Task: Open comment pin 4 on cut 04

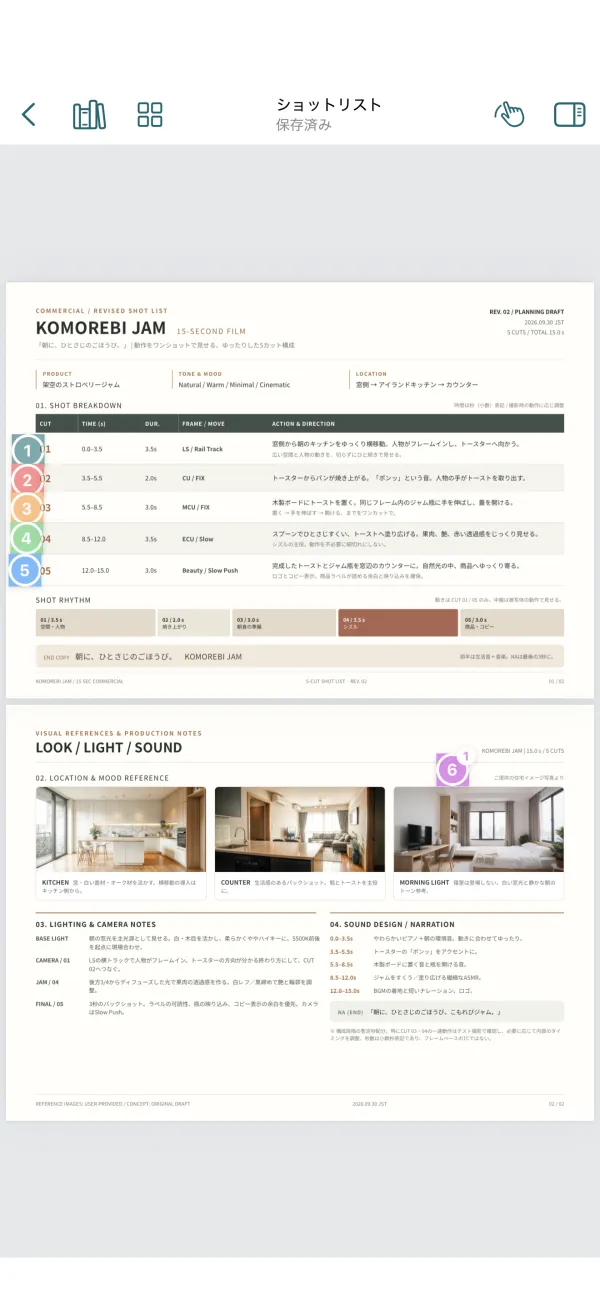Action: click(28, 539)
